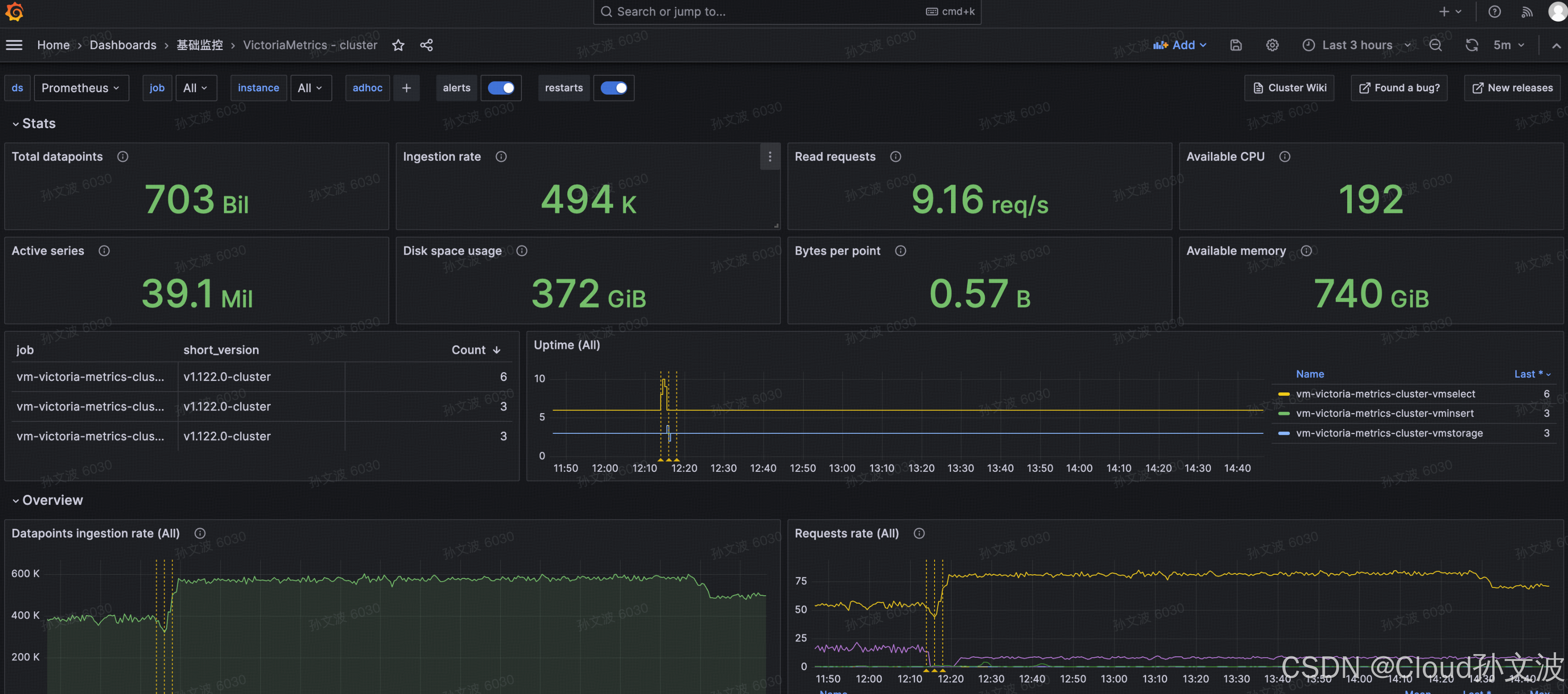Refresh the dashboard now
Screen dimensions: 1568x694
(1471, 45)
